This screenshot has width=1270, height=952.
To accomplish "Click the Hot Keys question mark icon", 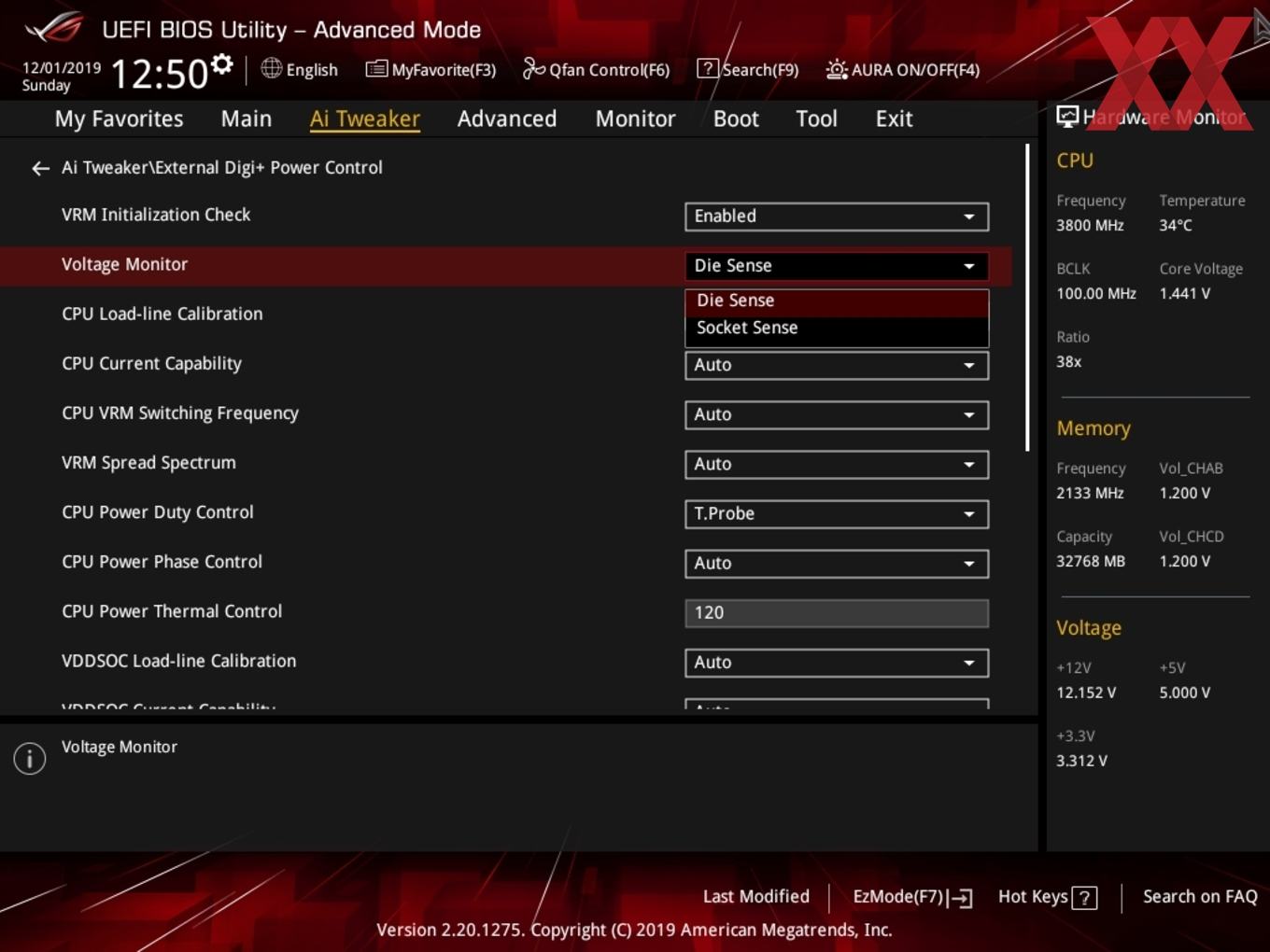I will tap(1084, 898).
